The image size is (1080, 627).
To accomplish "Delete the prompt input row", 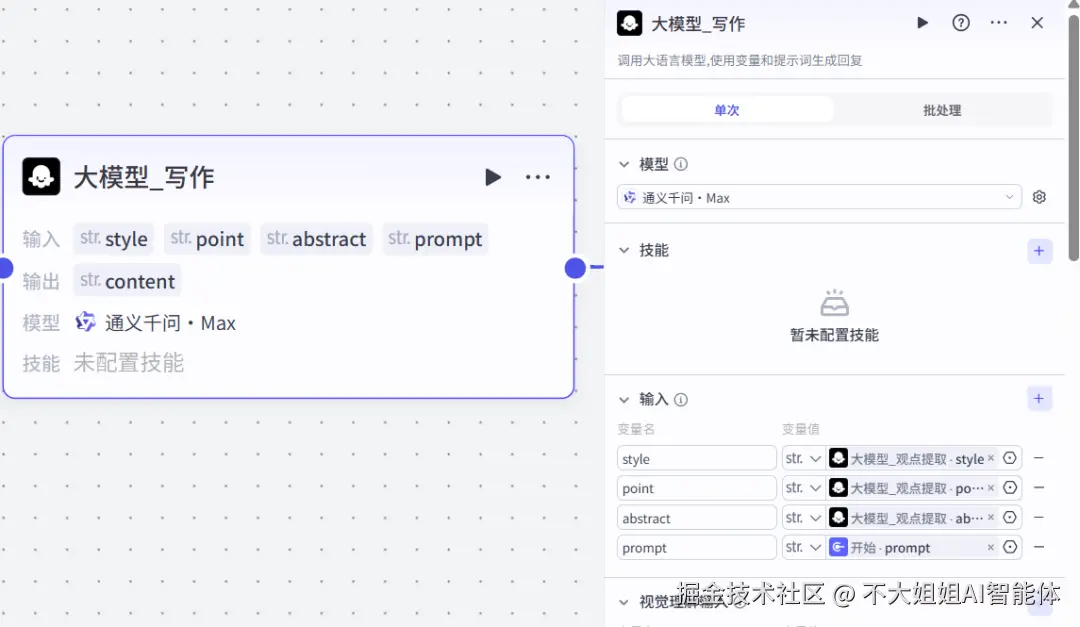I will (1039, 547).
